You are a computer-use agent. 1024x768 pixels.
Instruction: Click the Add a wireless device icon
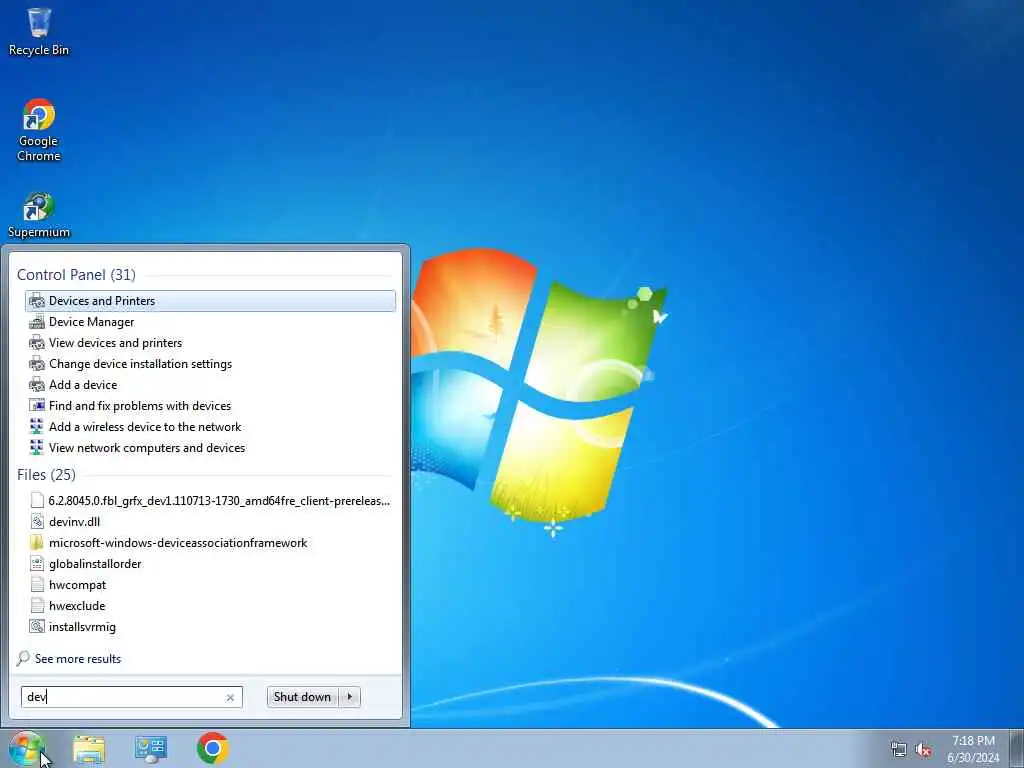(37, 426)
